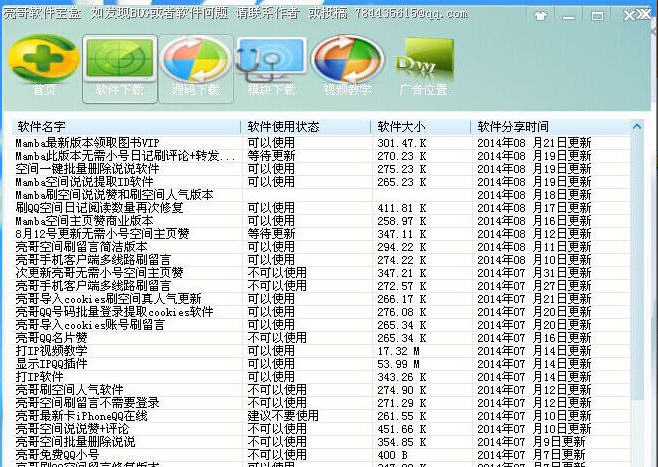The width and height of the screenshot is (658, 467).
Task: Select row 亮哥空间刷留言不需要登录
Action: 321,403
